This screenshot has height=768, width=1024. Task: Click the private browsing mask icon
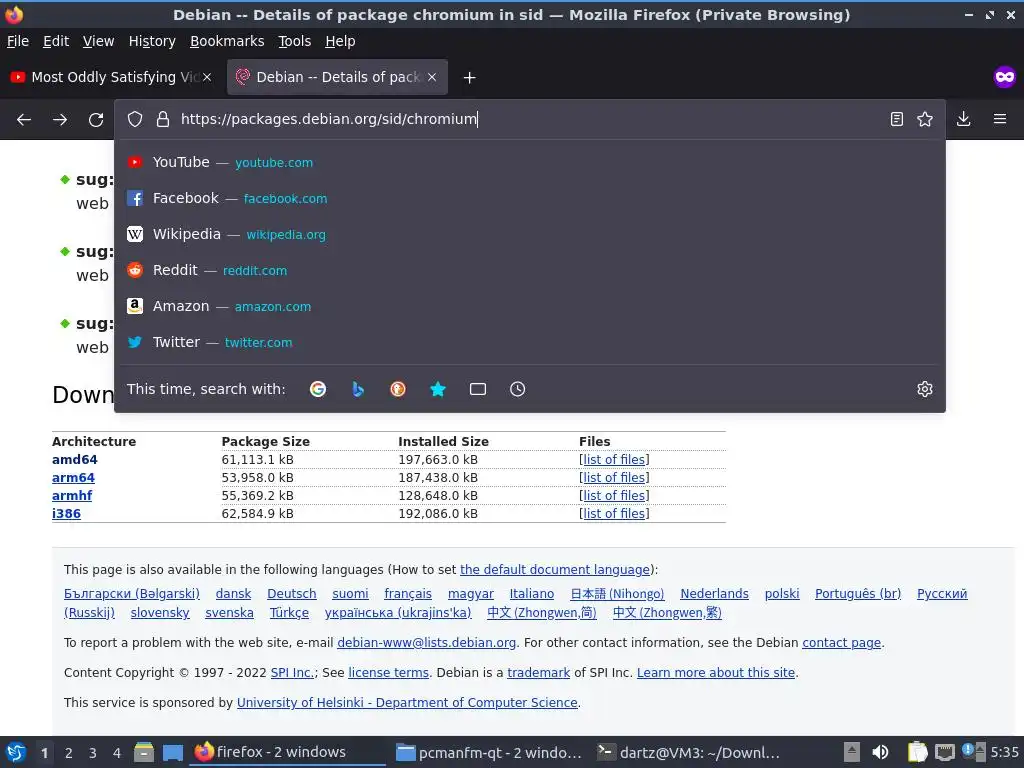click(x=1004, y=77)
